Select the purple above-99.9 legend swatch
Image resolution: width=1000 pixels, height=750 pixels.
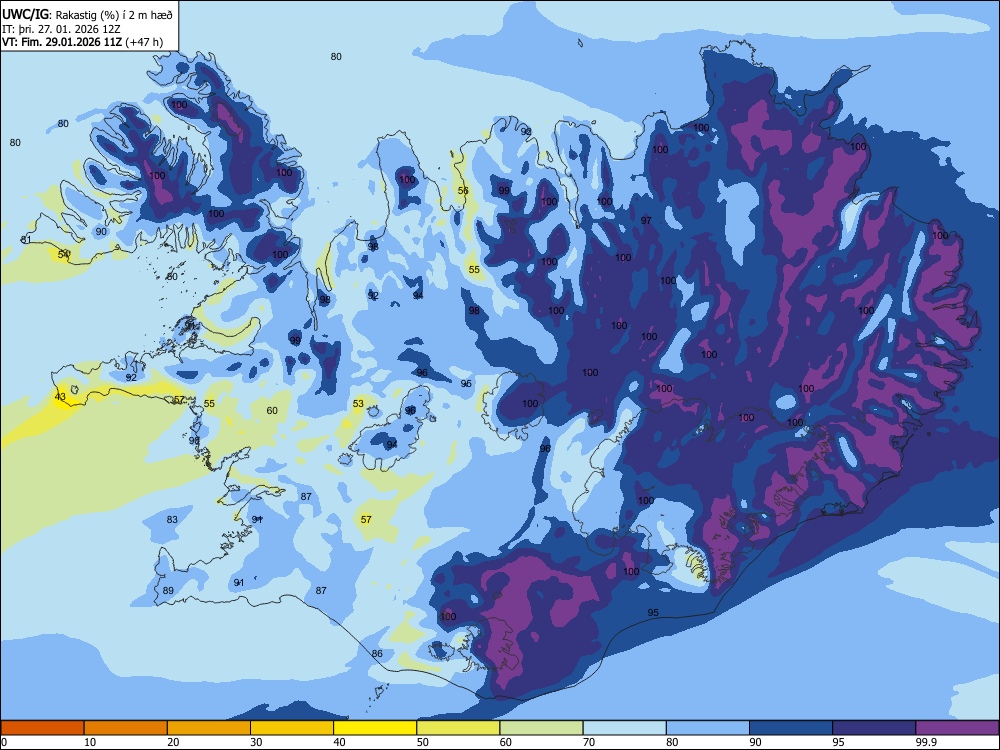click(957, 728)
